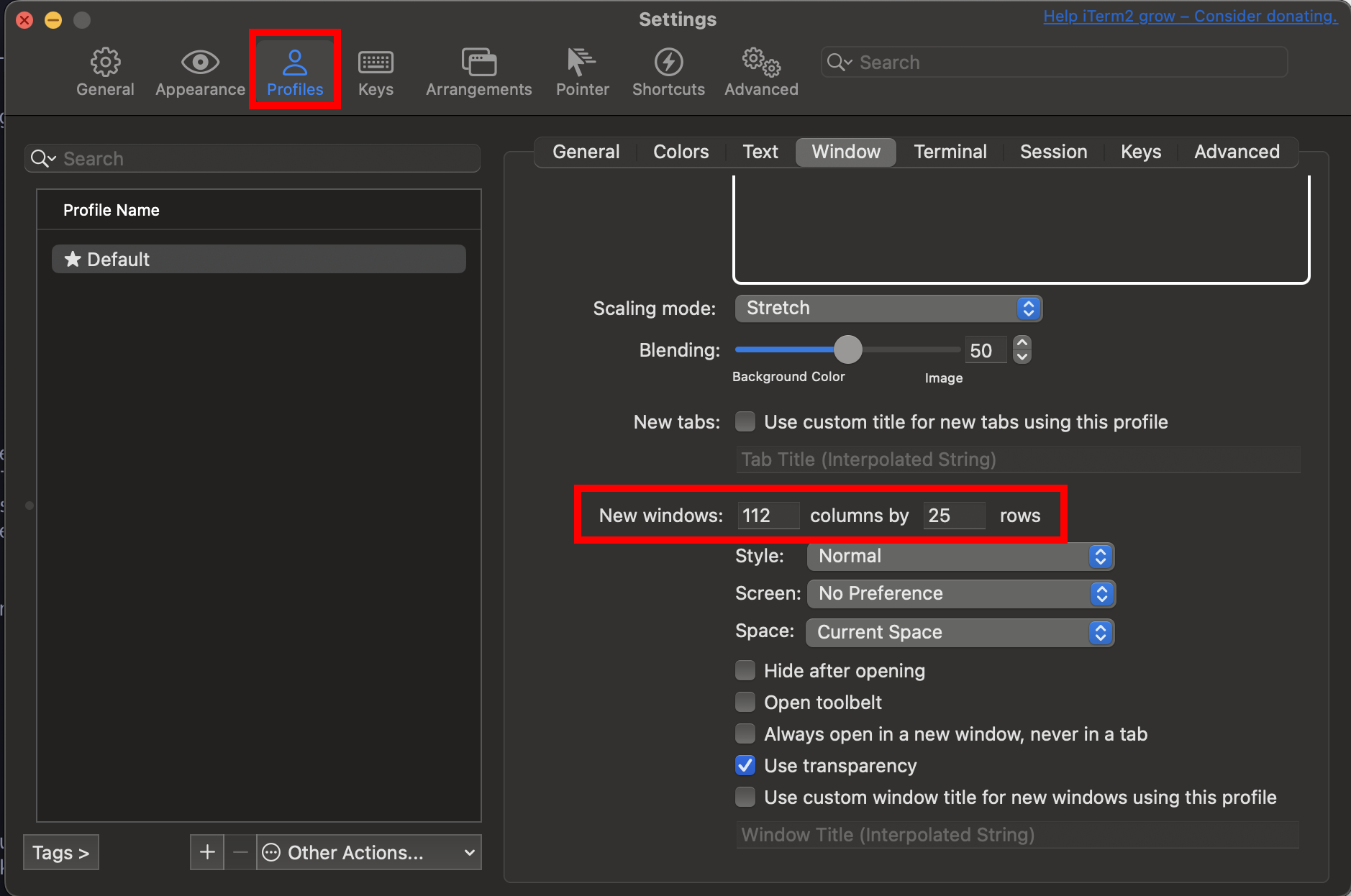
Task: Open the Pointer cursor icon
Action: point(581,63)
